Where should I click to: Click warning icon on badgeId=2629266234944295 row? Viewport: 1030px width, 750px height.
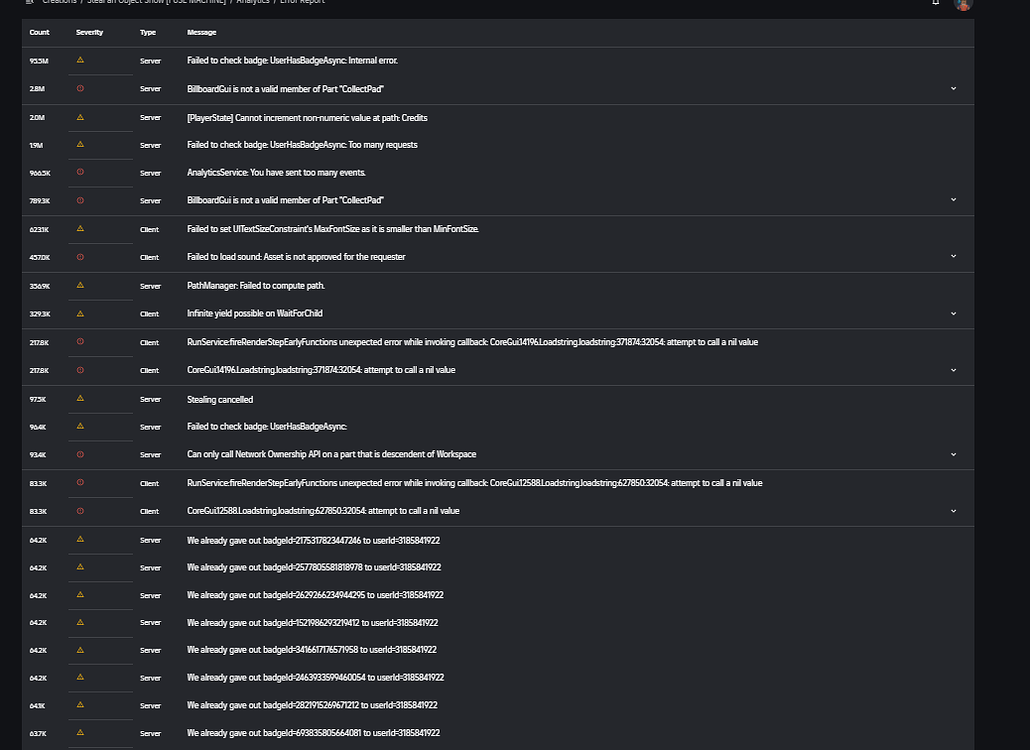point(80,594)
